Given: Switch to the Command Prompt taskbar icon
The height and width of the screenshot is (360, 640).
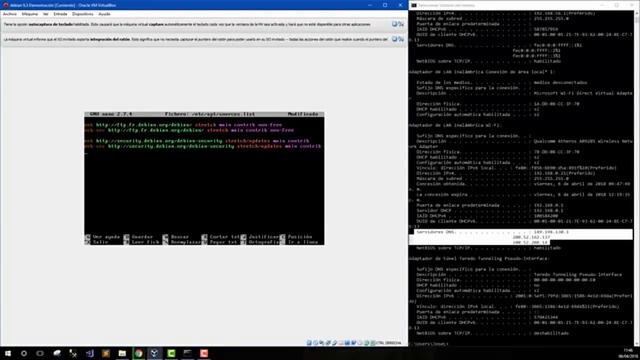Looking at the screenshot, I should coord(187,353).
